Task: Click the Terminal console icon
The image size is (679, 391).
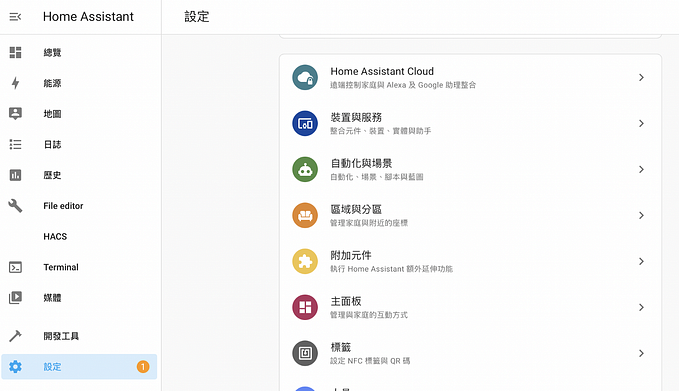Action: (x=15, y=267)
